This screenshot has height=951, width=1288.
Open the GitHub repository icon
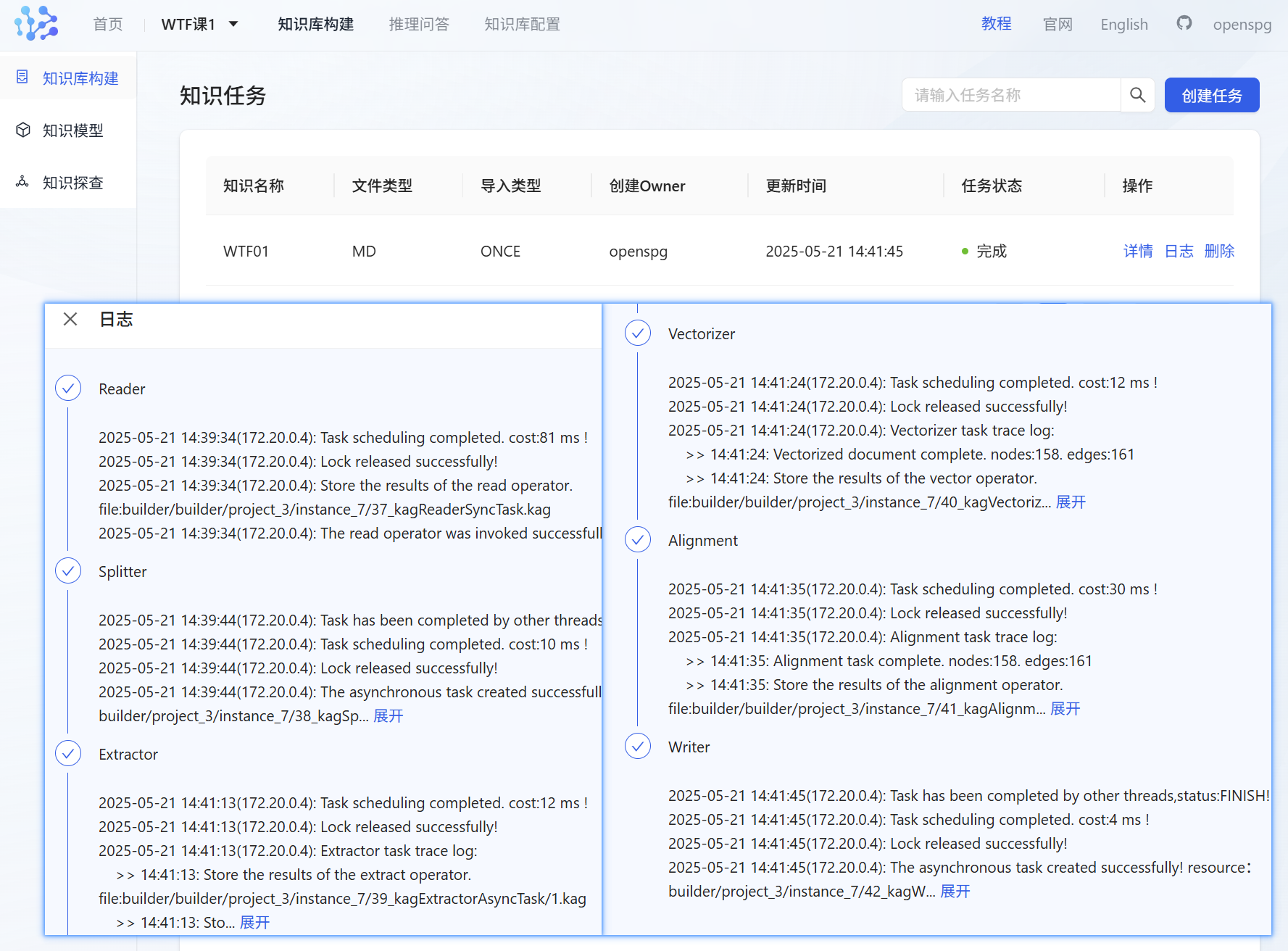click(1184, 22)
